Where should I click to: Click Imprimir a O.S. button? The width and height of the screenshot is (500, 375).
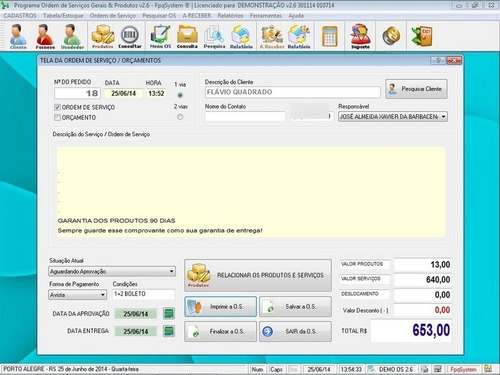point(221,306)
